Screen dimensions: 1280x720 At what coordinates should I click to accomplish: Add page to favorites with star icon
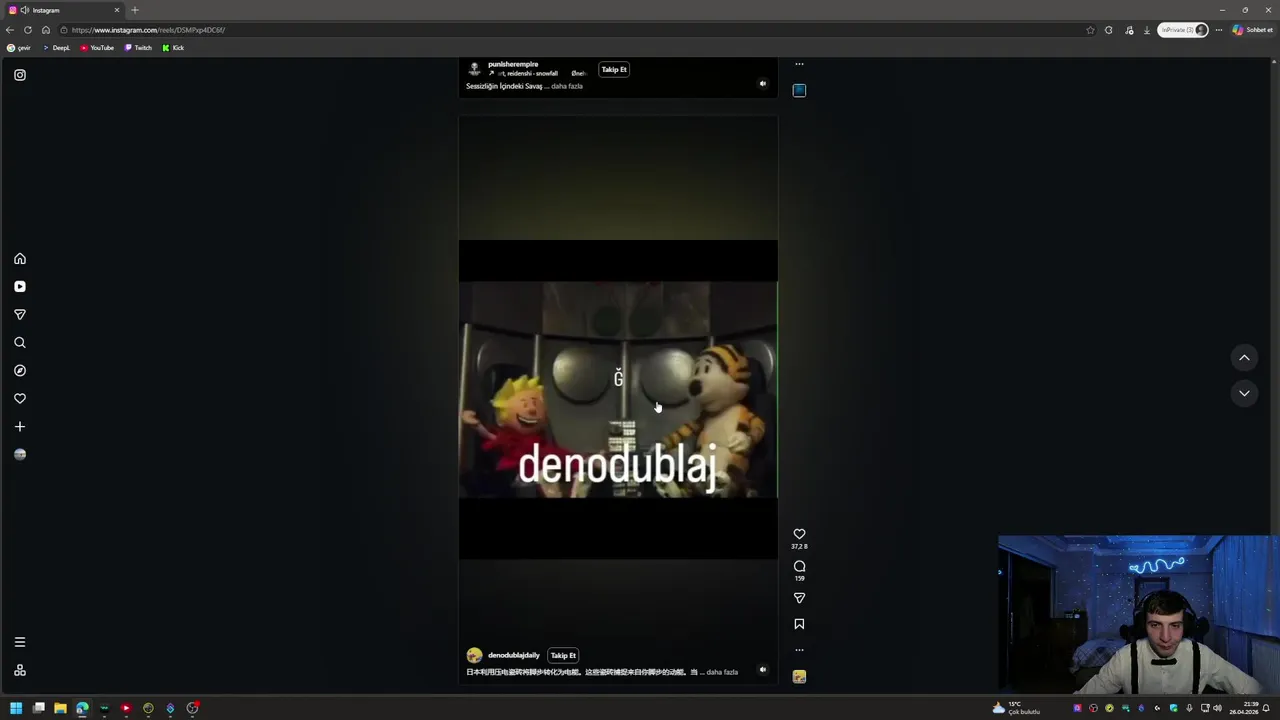(1090, 30)
